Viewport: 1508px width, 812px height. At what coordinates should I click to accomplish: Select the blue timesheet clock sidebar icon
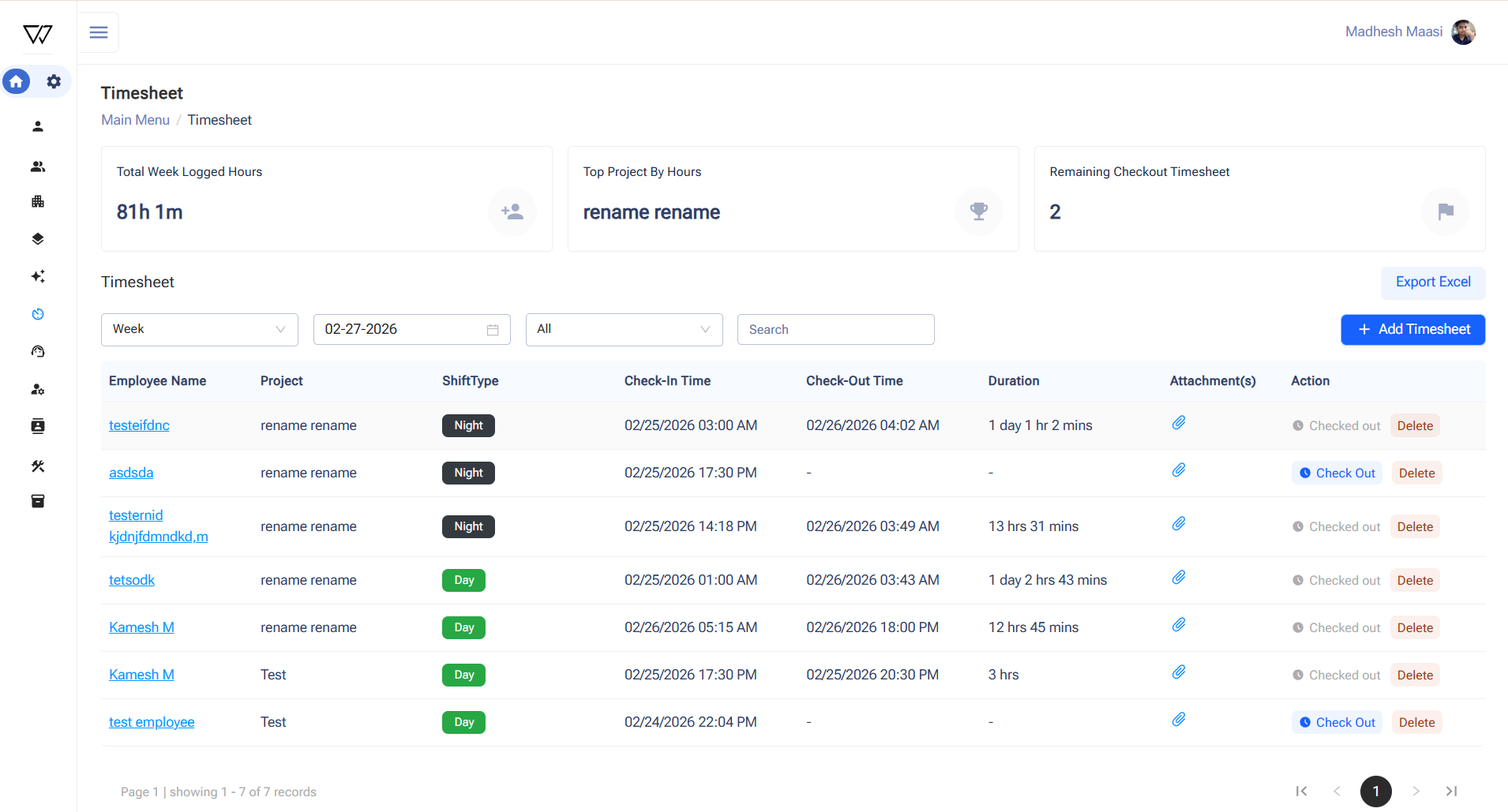coord(37,314)
